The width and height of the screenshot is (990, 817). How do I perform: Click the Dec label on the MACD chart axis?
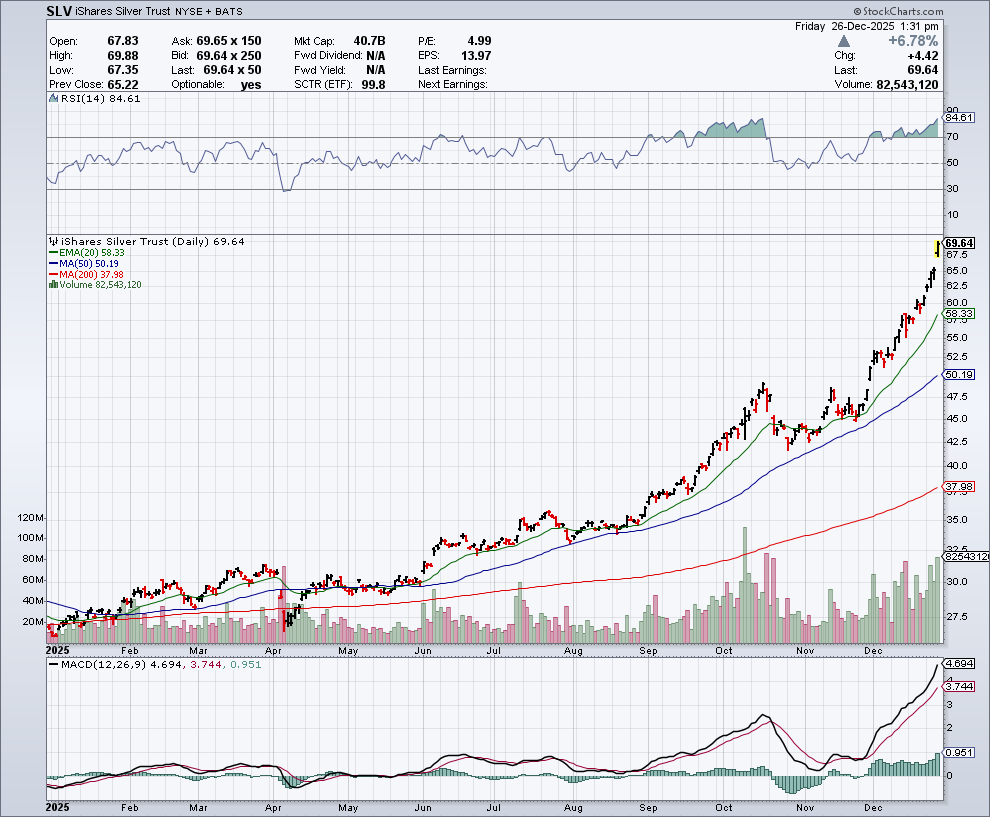tap(873, 808)
